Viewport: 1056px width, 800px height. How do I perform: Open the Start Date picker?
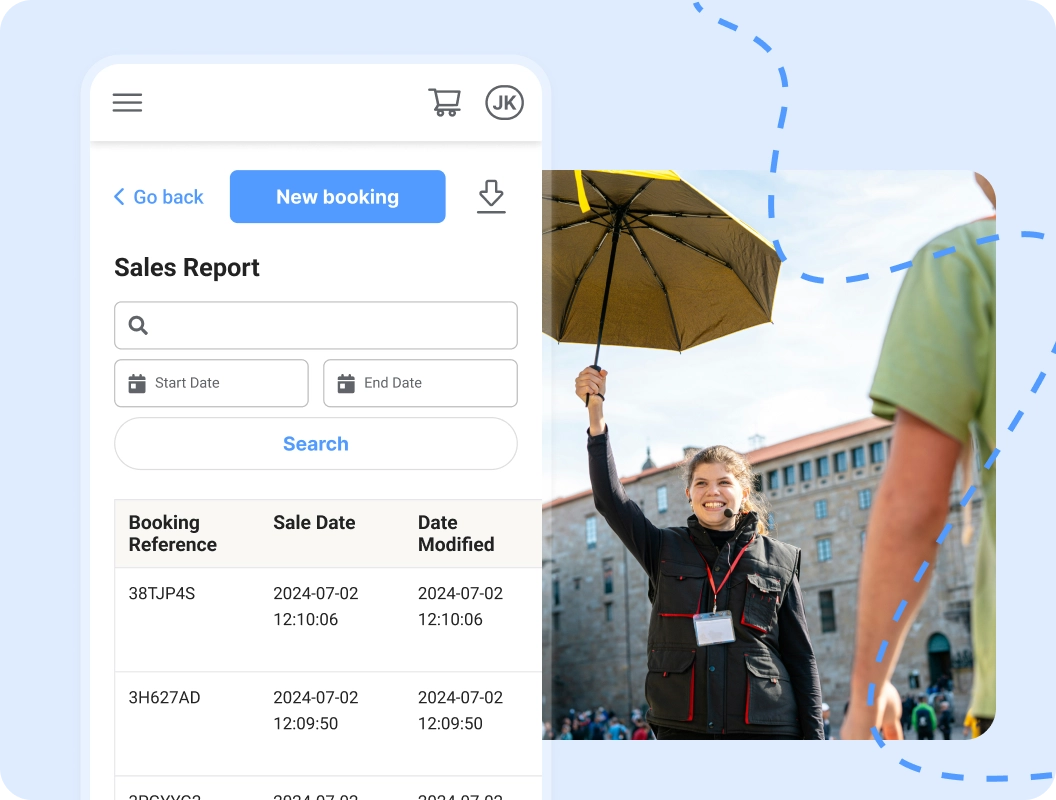pos(211,383)
